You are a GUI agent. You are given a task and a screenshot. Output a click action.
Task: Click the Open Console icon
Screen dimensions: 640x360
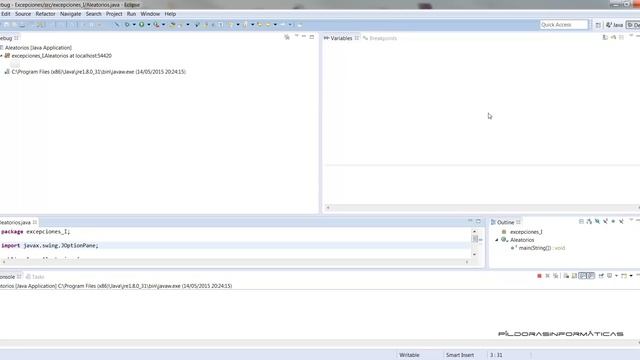click(624, 276)
